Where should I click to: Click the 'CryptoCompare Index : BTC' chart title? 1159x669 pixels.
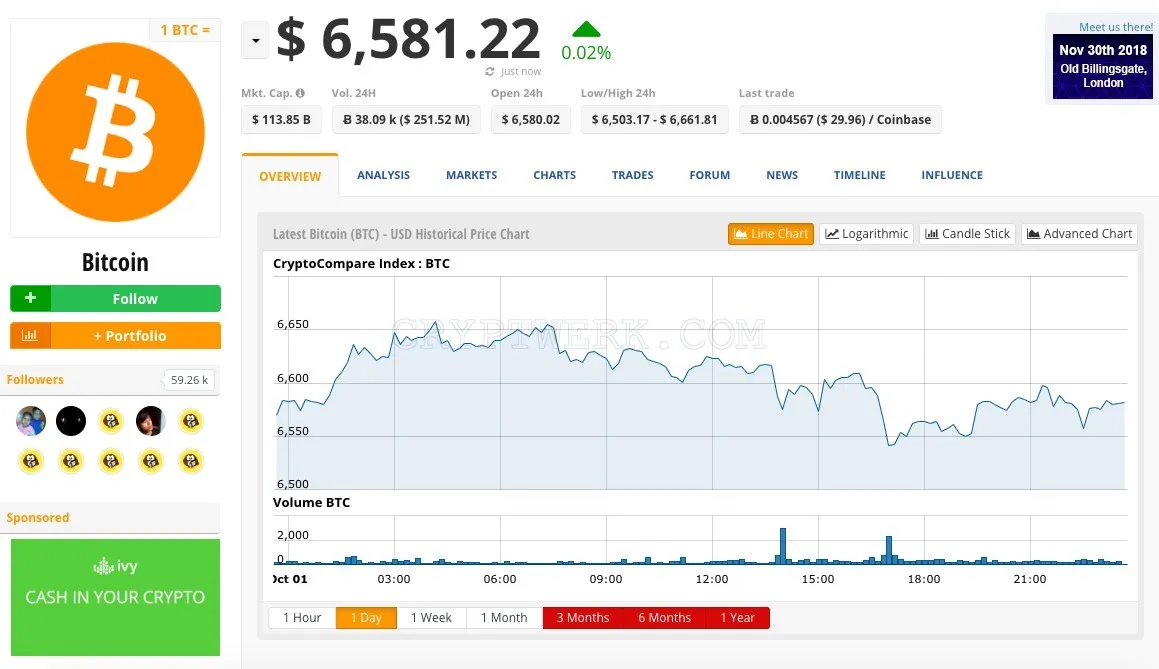click(x=361, y=264)
